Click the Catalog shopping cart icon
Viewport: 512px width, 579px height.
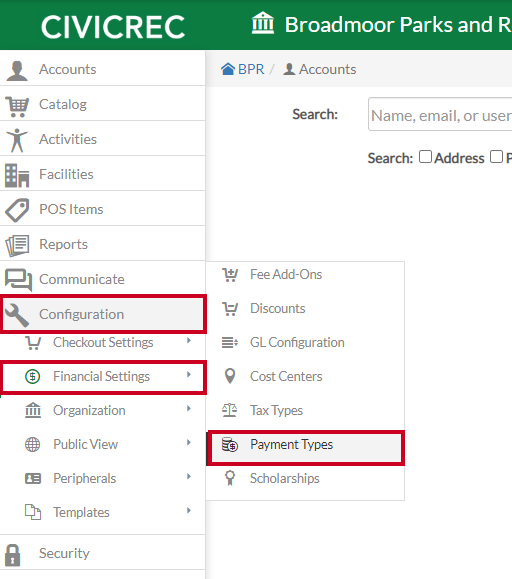[x=17, y=106]
